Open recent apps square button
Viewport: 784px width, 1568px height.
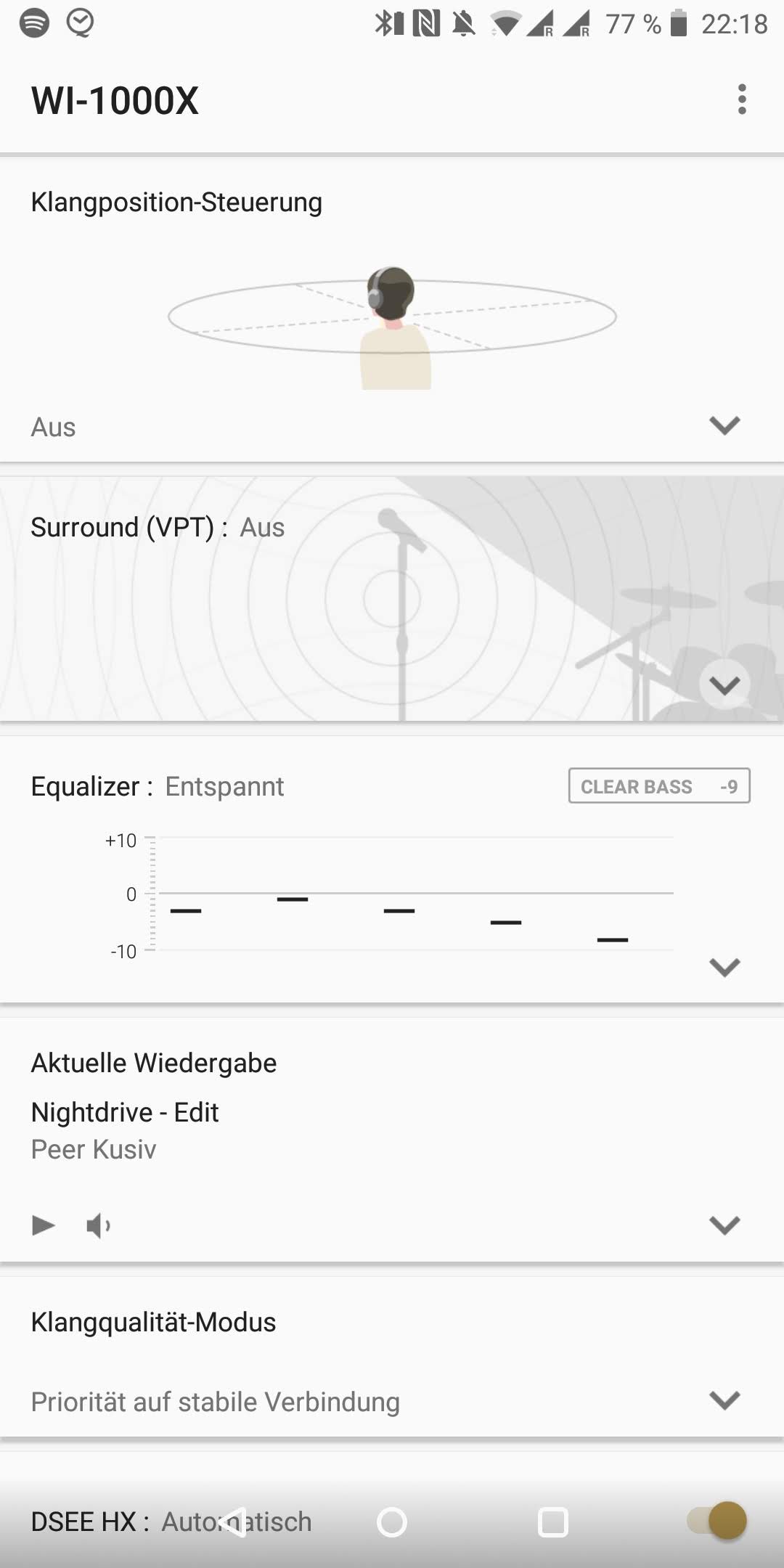552,1522
